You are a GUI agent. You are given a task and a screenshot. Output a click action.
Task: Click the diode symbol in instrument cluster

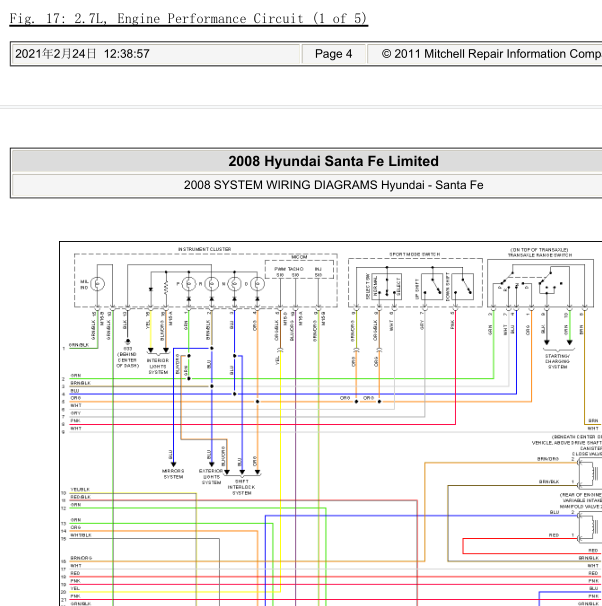151,289
